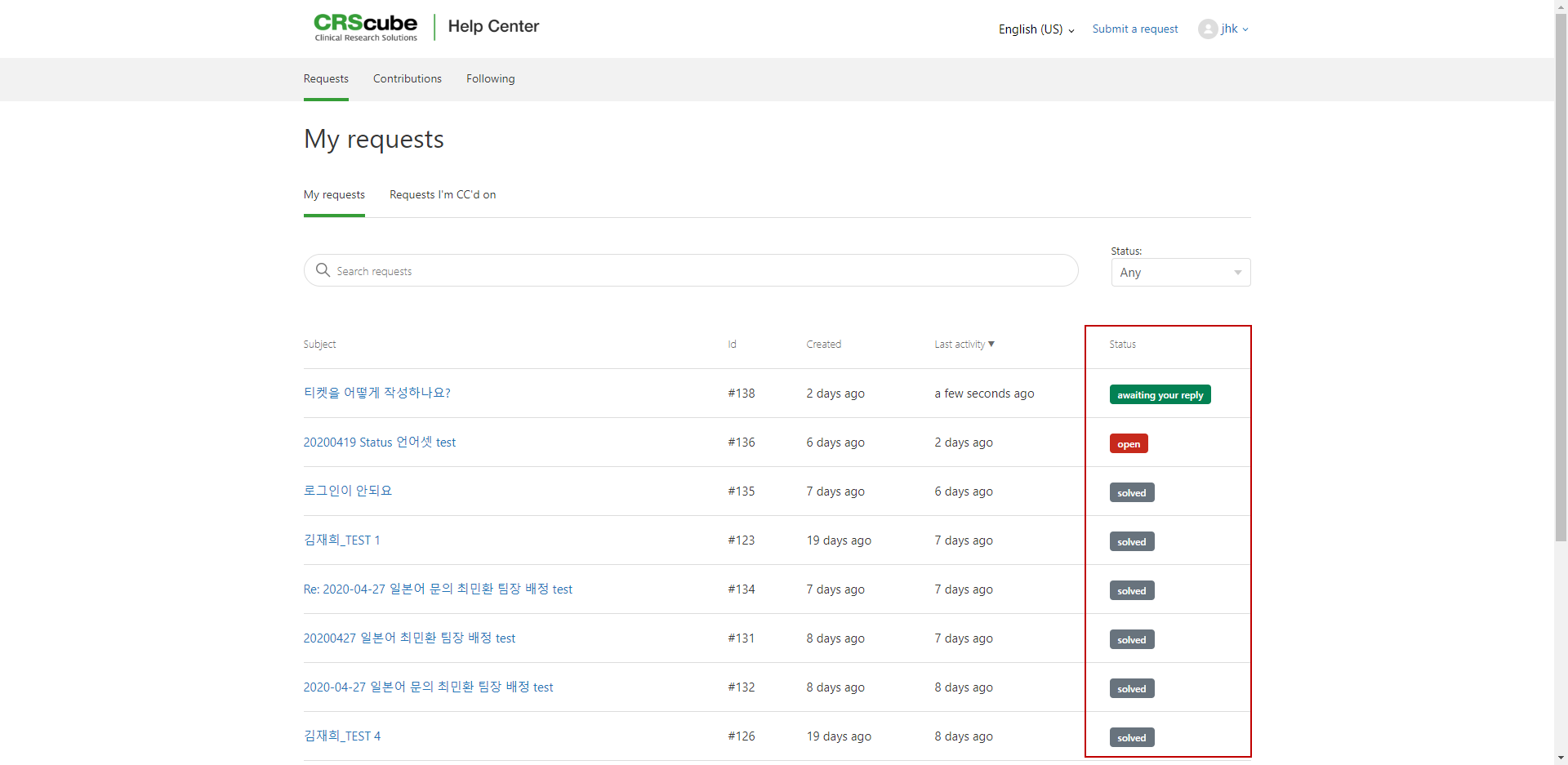Screen dimensions: 1568x765
Task: Select the Requests I'm CC'd on tab
Action: 442,194
